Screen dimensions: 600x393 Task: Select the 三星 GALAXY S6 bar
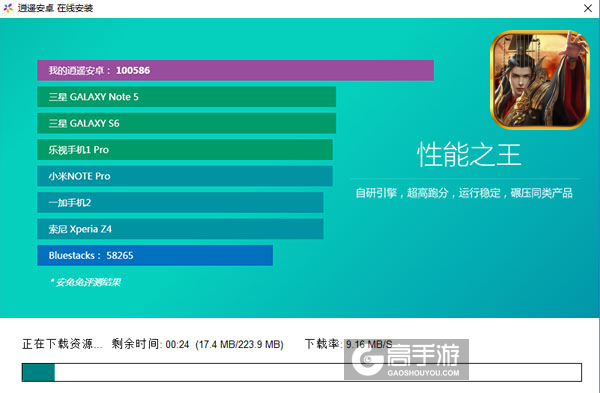pyautogui.click(x=186, y=123)
